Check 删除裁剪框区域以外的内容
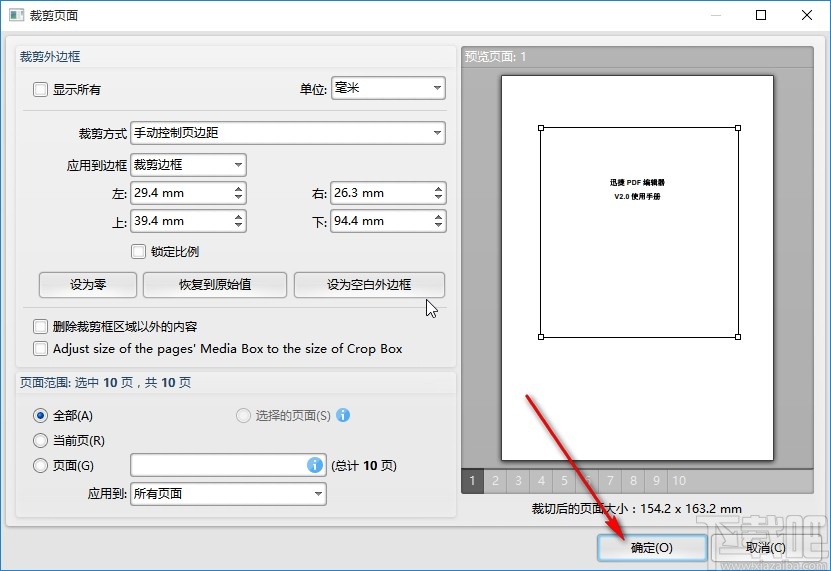 (40, 326)
